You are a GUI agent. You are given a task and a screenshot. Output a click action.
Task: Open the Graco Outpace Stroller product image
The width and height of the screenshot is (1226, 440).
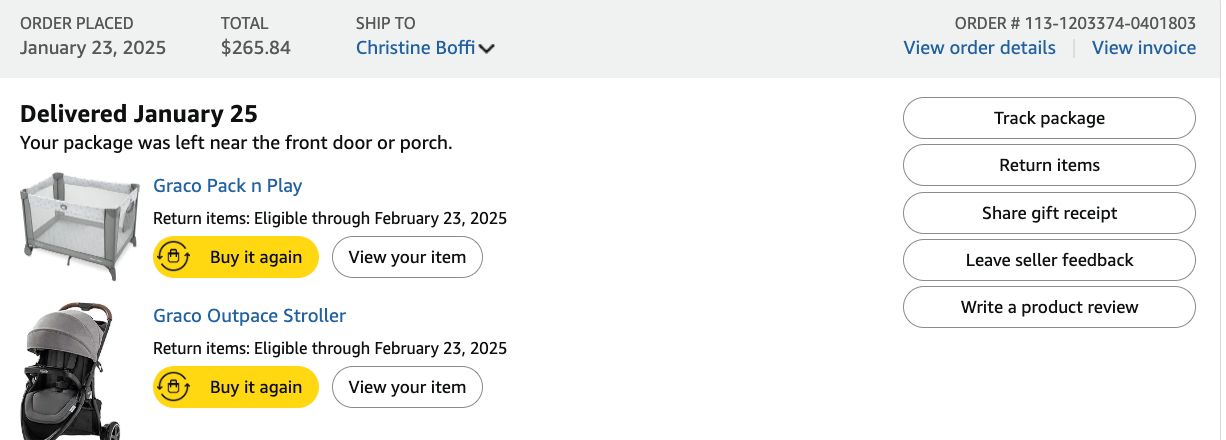coord(70,372)
